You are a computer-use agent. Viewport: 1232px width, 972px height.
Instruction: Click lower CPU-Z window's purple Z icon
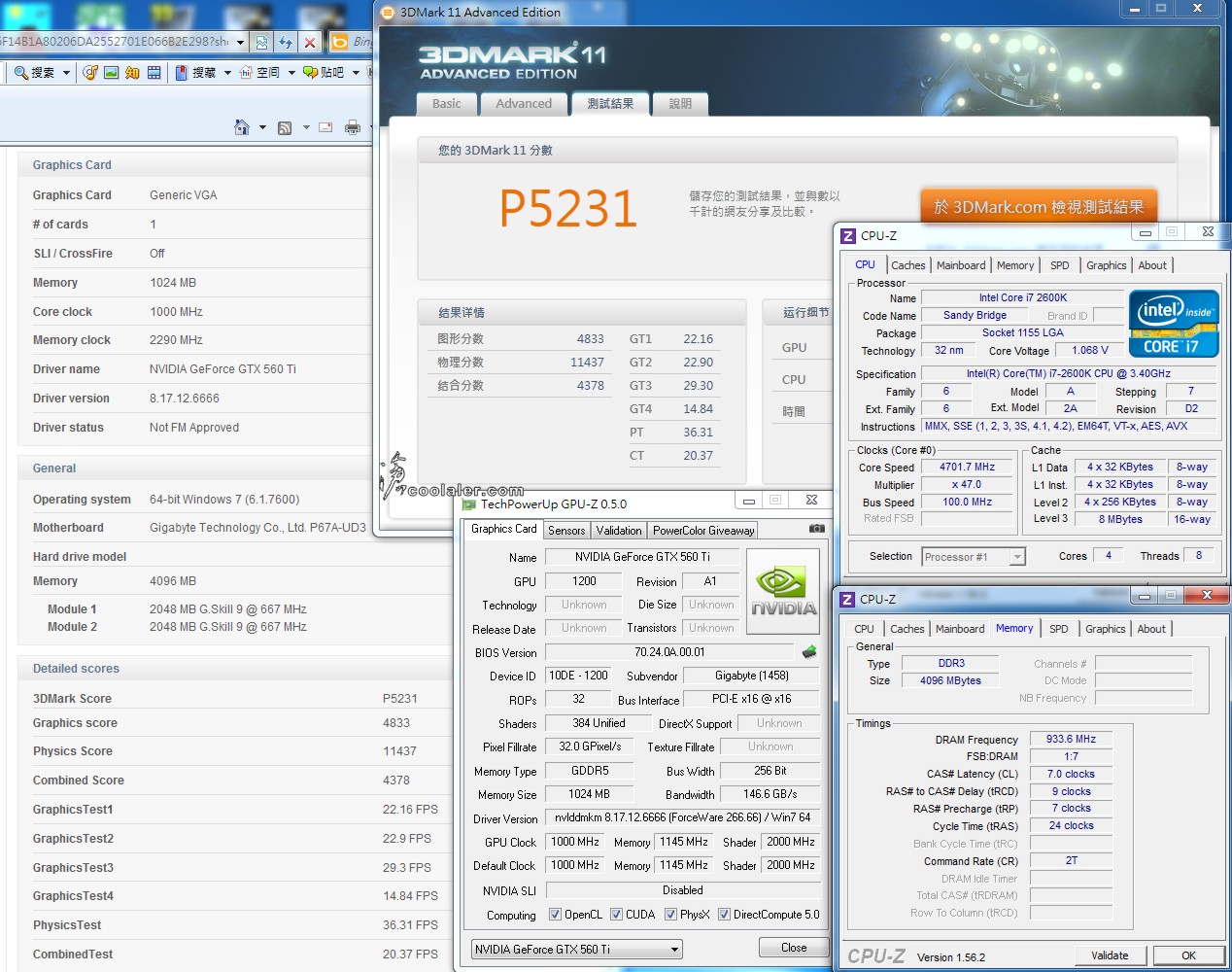[847, 599]
